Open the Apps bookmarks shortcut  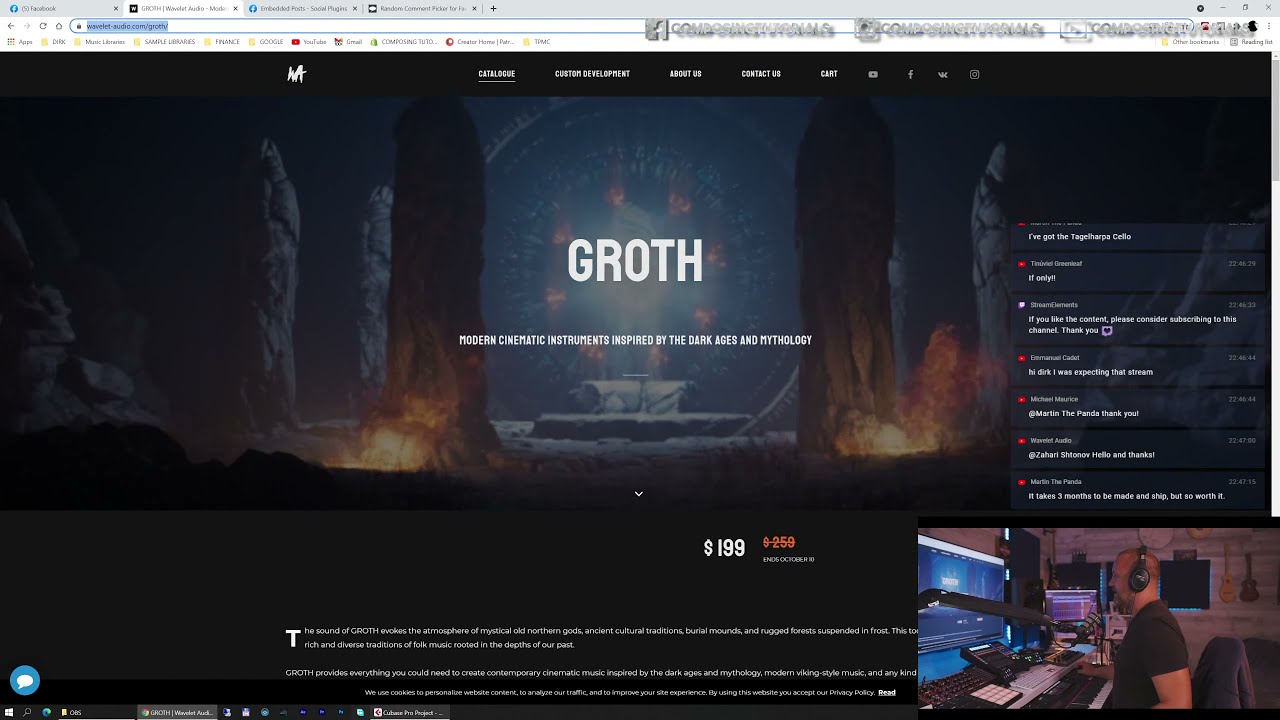(20, 42)
